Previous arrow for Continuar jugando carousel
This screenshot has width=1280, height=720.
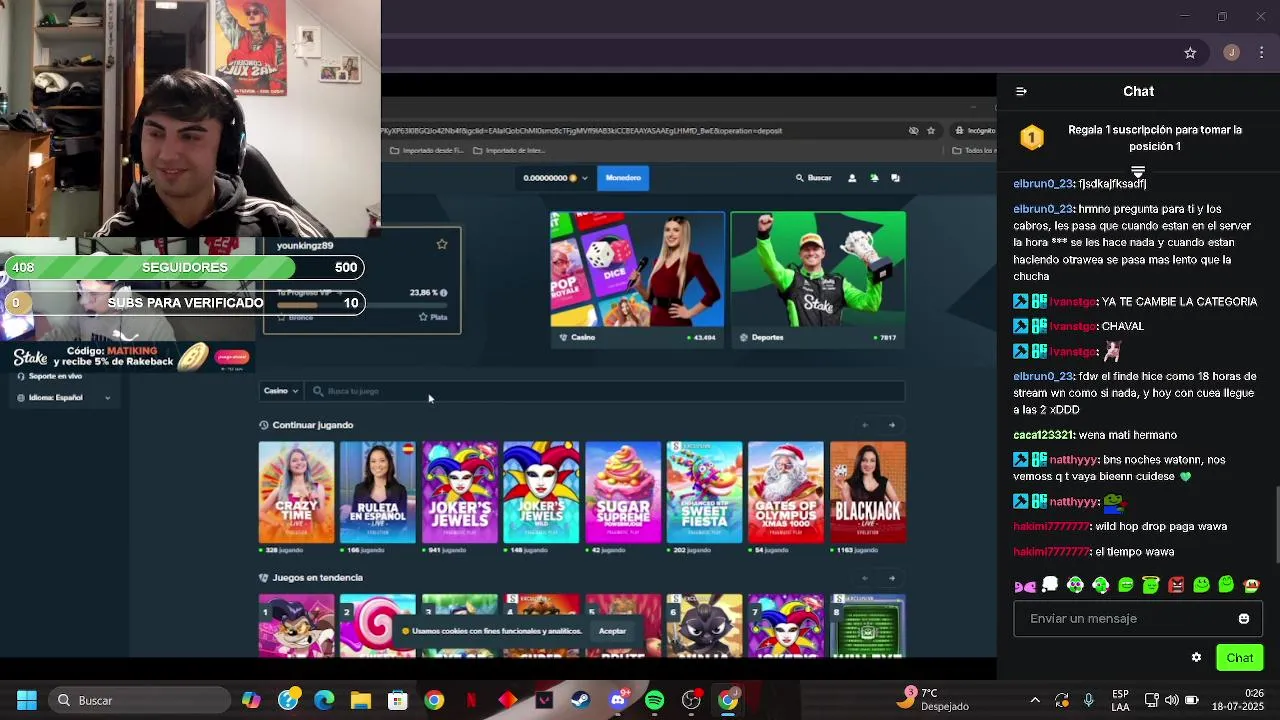[865, 425]
